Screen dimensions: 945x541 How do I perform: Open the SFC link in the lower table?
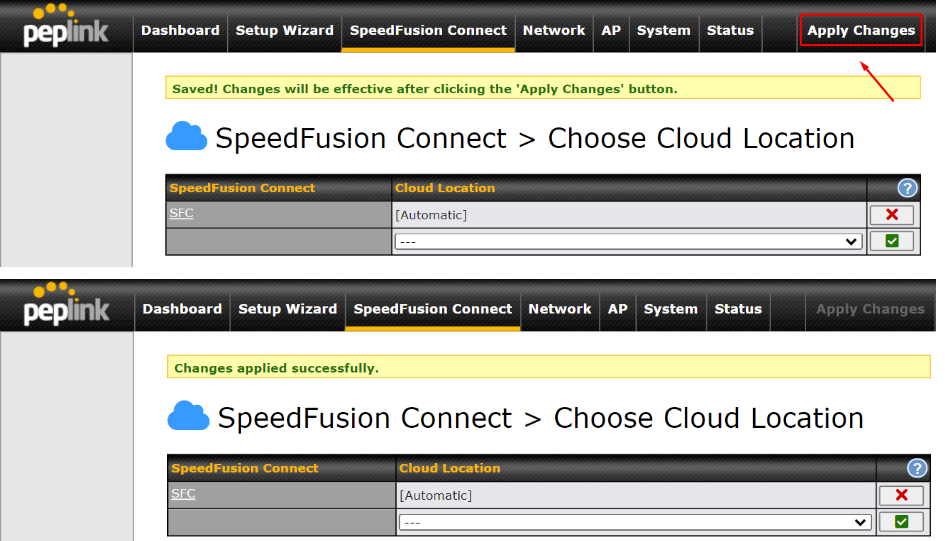[x=183, y=493]
